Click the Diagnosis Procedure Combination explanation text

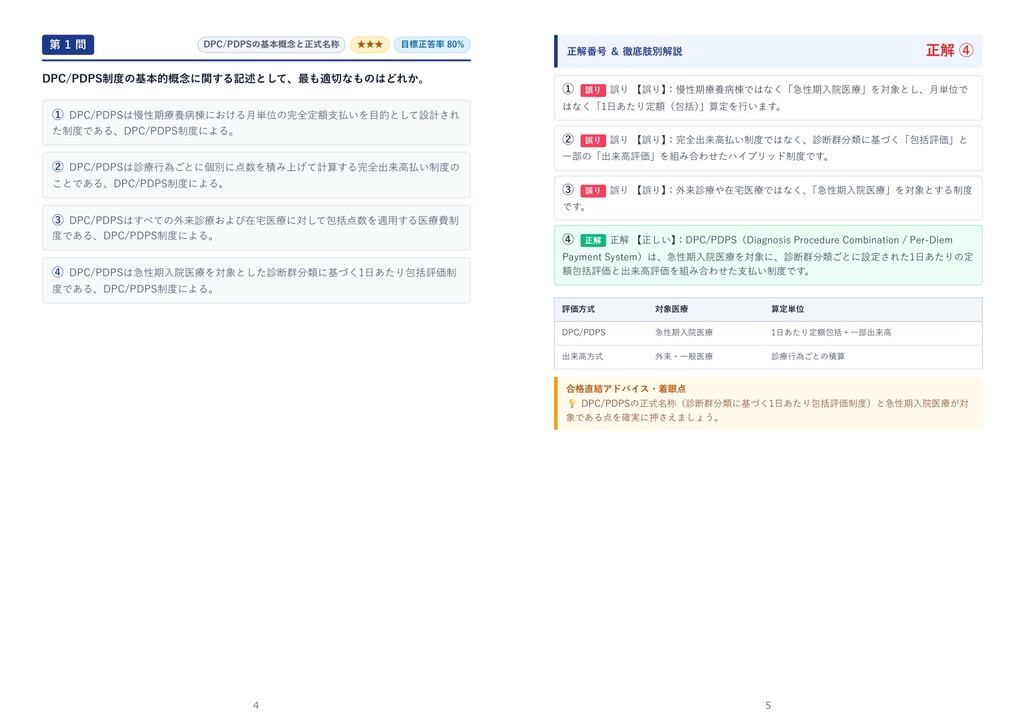coord(767,255)
